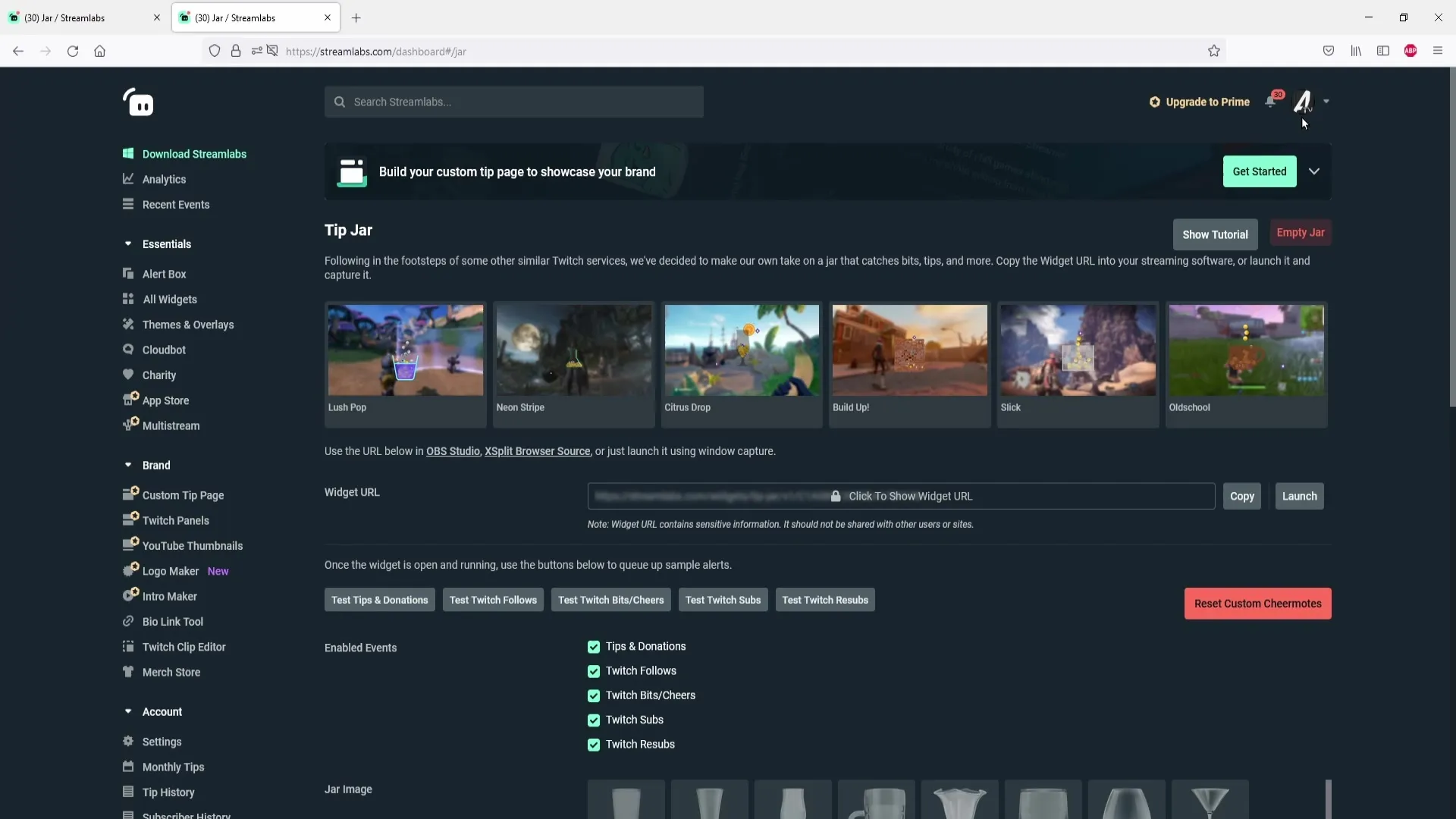The image size is (1456, 819).
Task: Click the Empty Jar button
Action: (x=1301, y=232)
